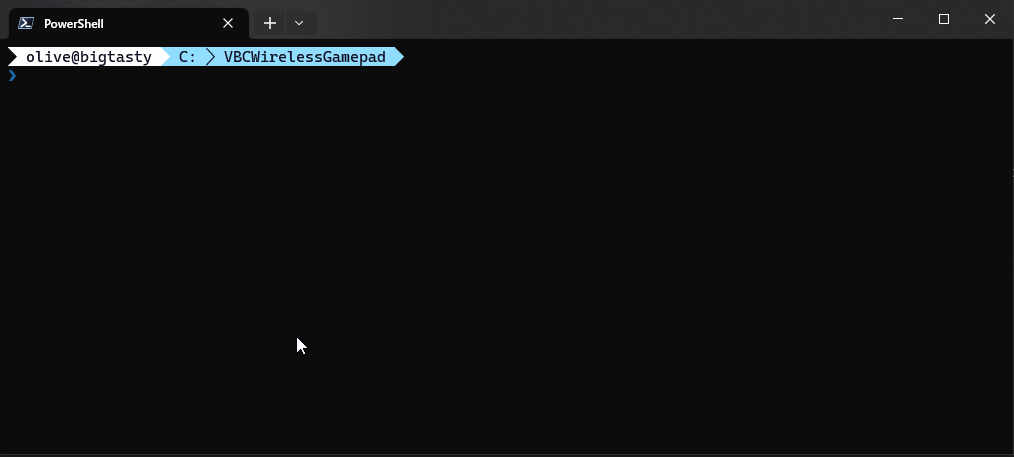Click the olive@bigtasty prompt segment
This screenshot has width=1014, height=457.
click(89, 57)
